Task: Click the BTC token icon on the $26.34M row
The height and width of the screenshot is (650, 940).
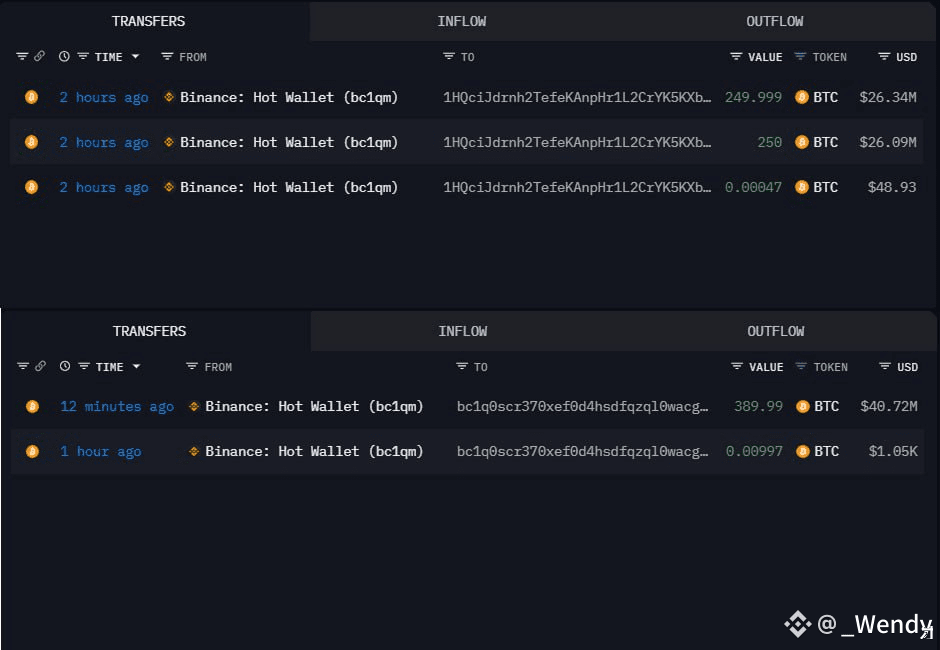Action: (802, 97)
